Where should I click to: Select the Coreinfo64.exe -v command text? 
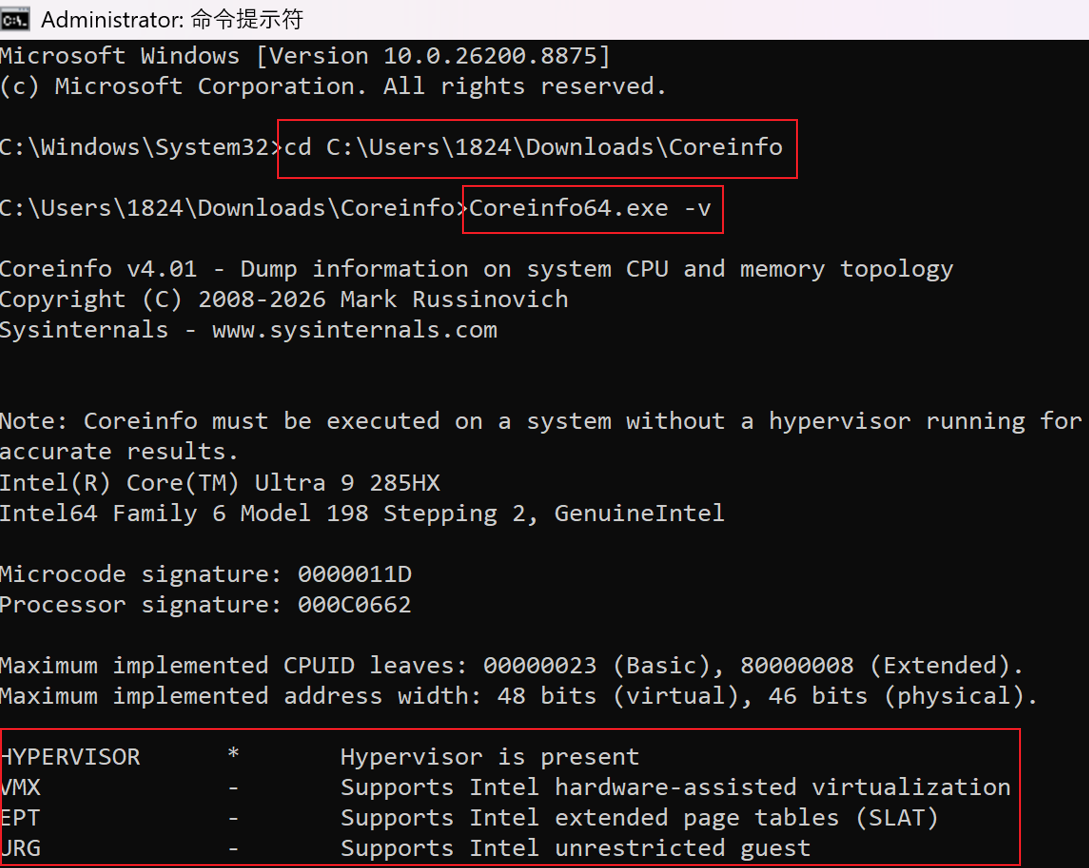(x=590, y=208)
